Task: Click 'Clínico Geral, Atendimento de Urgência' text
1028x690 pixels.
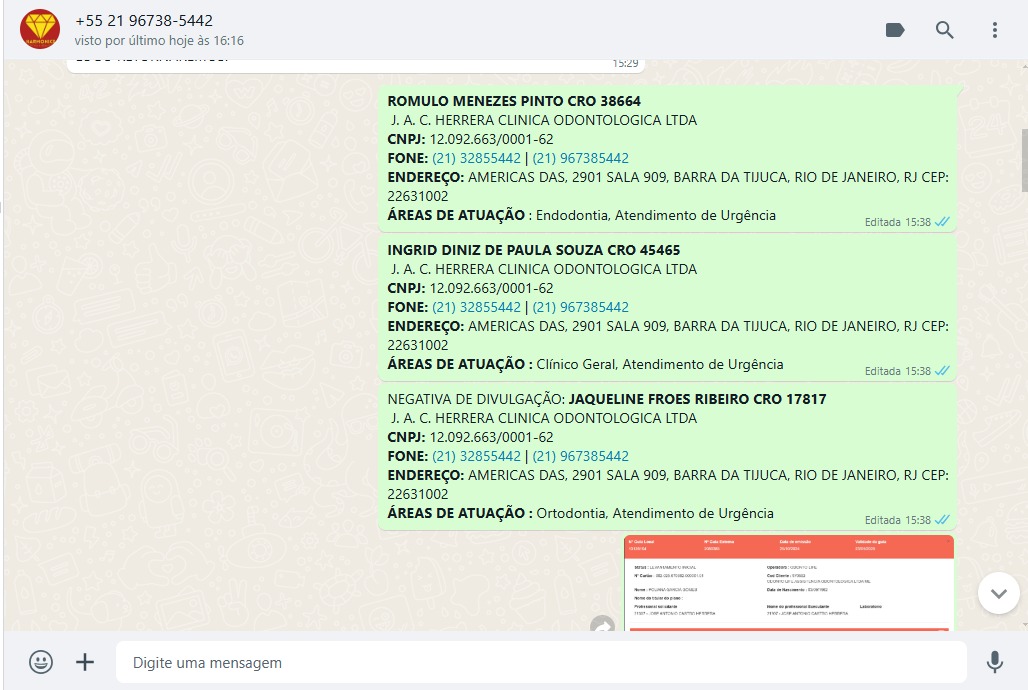Action: [x=660, y=364]
